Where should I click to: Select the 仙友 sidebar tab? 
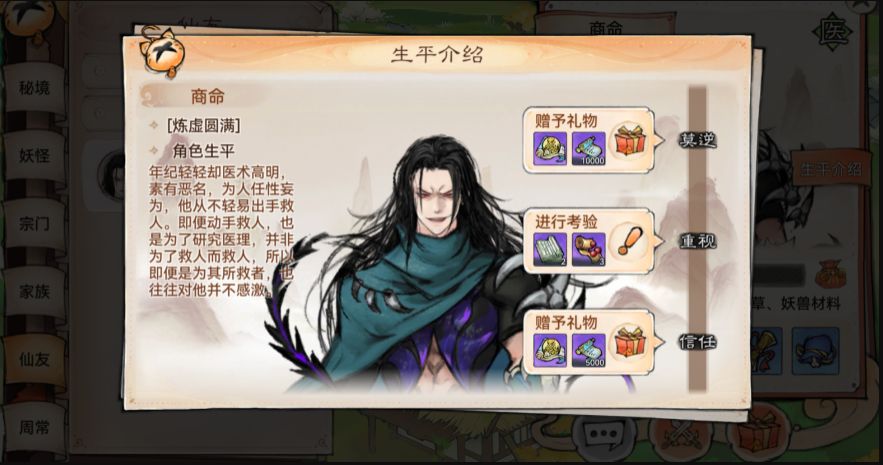pos(34,360)
